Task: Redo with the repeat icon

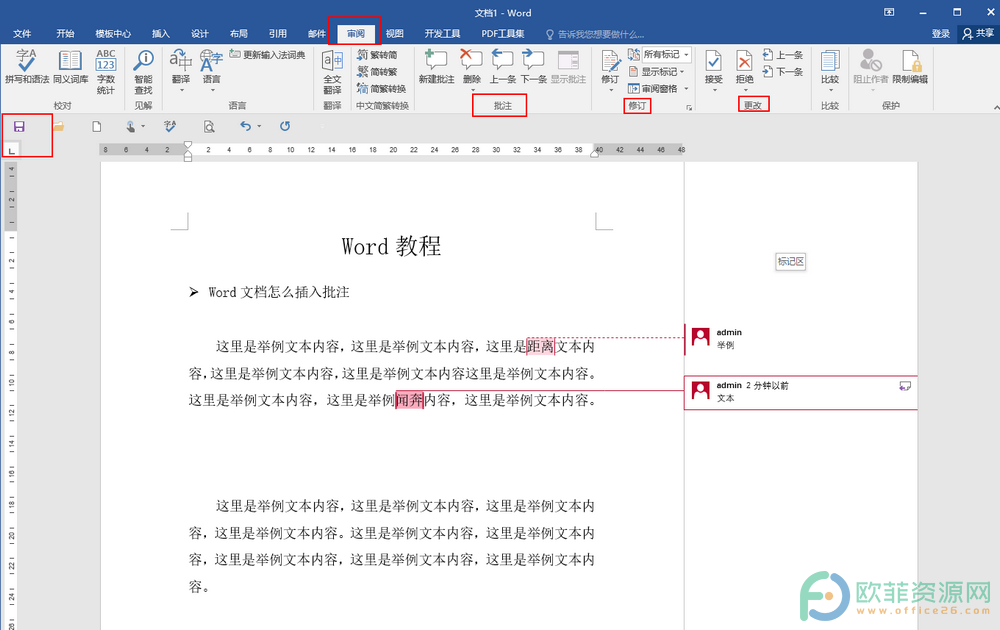Action: 285,126
